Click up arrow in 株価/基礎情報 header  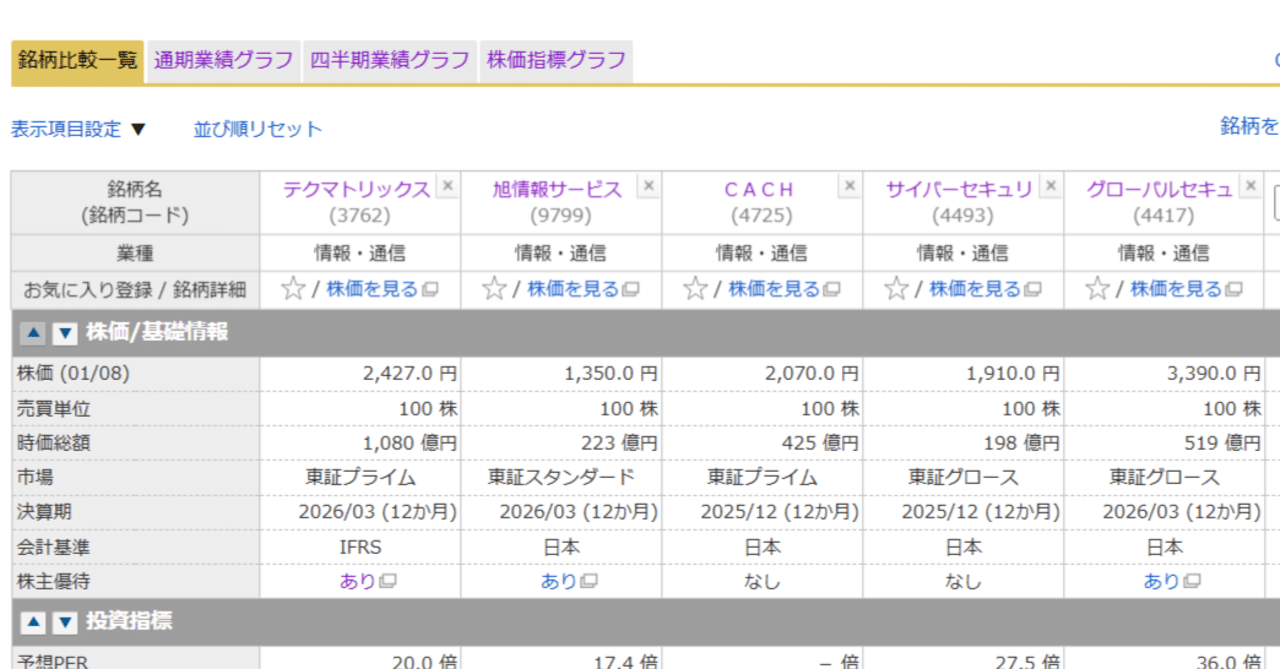point(33,334)
